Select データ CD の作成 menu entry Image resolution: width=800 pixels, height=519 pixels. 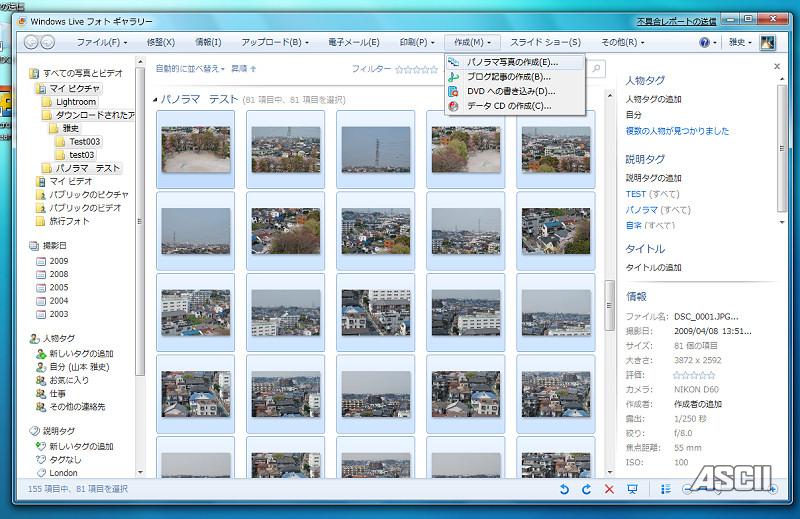pos(508,106)
